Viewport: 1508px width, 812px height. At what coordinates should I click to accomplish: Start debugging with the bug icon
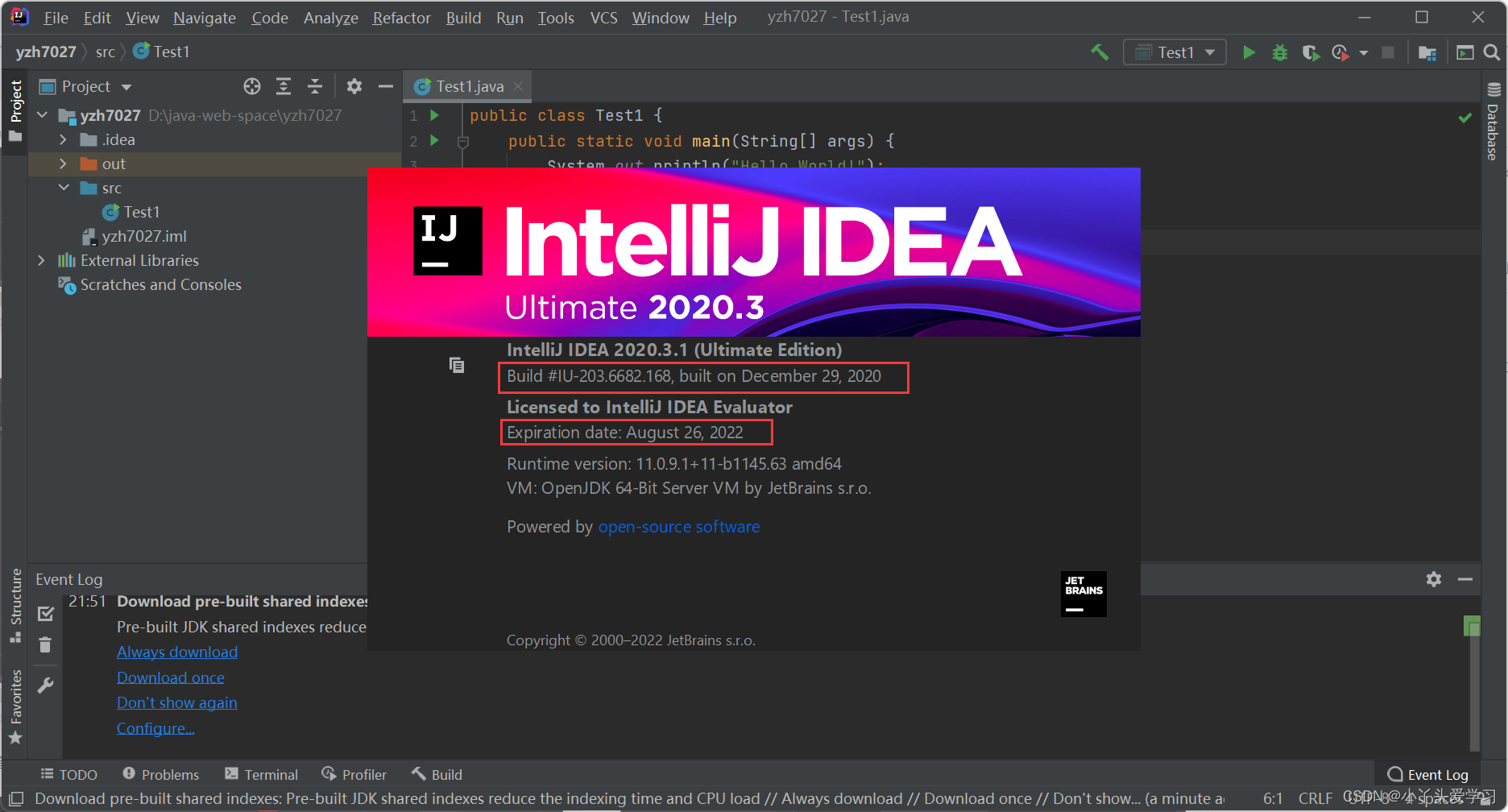tap(1279, 52)
